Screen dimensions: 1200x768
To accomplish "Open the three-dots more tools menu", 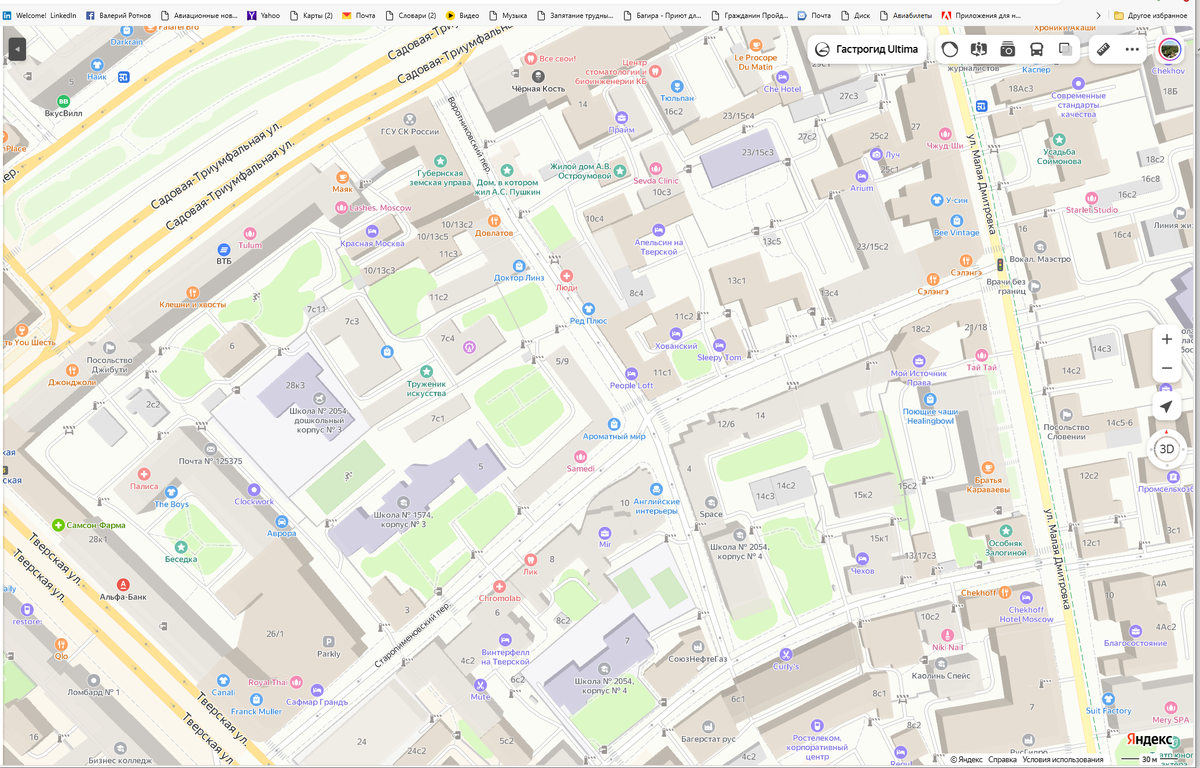I will (x=1132, y=49).
